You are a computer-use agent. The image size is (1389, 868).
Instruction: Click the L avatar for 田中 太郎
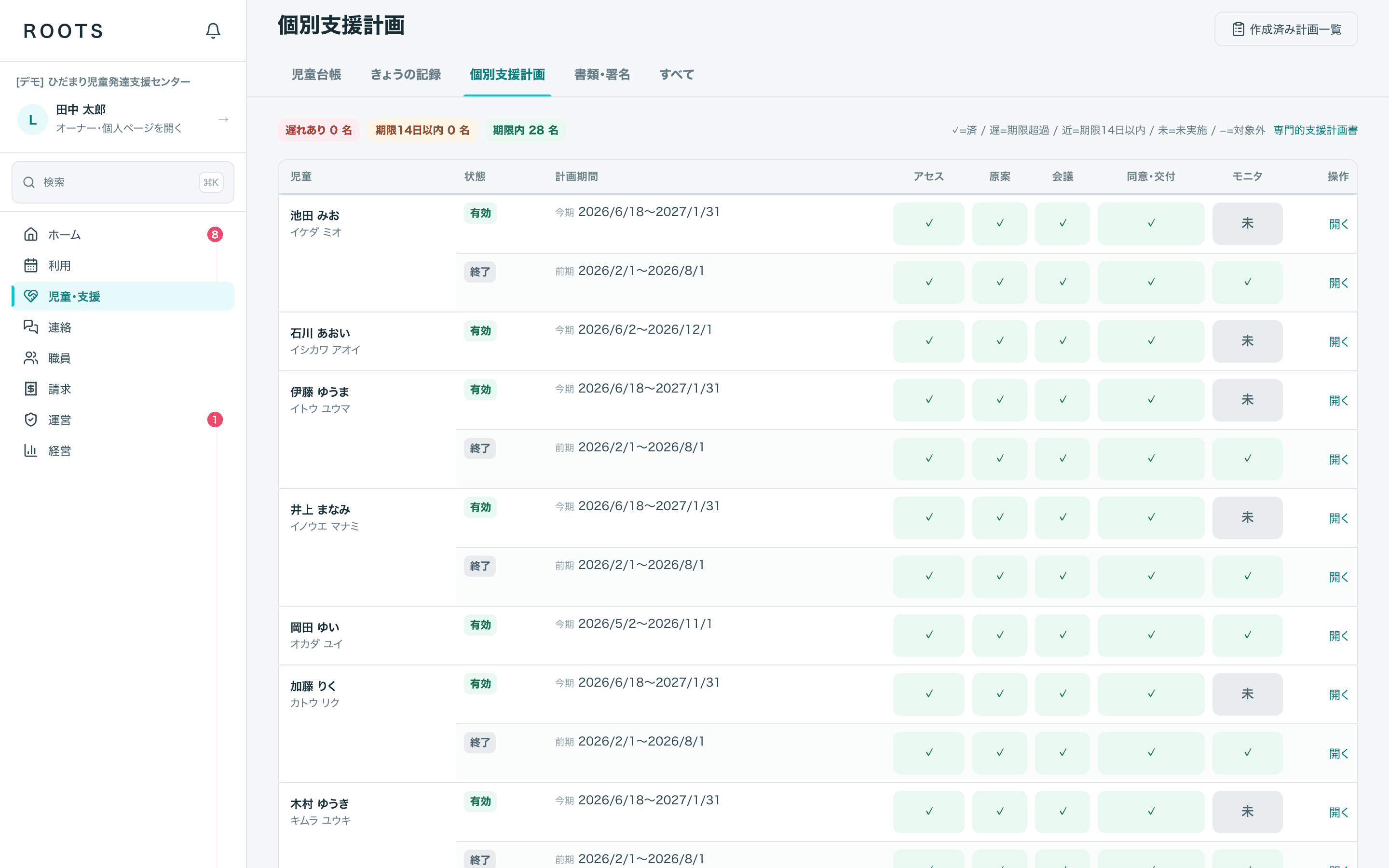click(x=33, y=120)
